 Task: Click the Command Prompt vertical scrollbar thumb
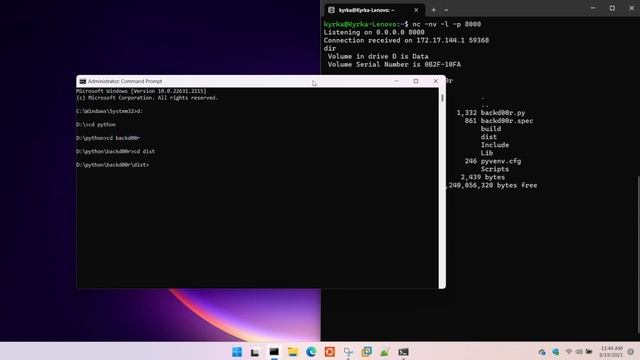[442, 98]
